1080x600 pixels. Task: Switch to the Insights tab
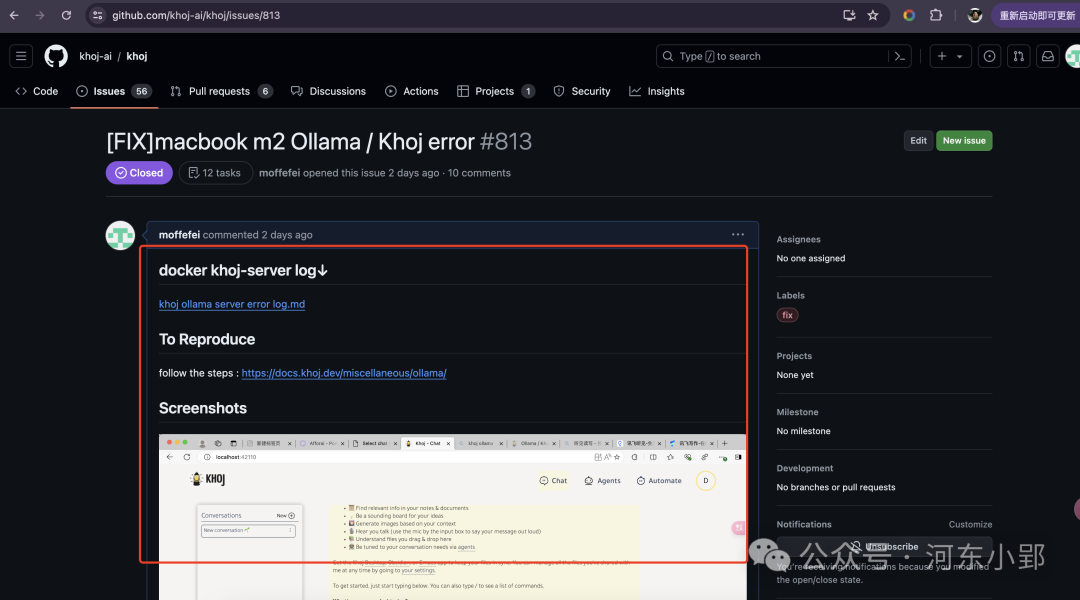click(657, 91)
